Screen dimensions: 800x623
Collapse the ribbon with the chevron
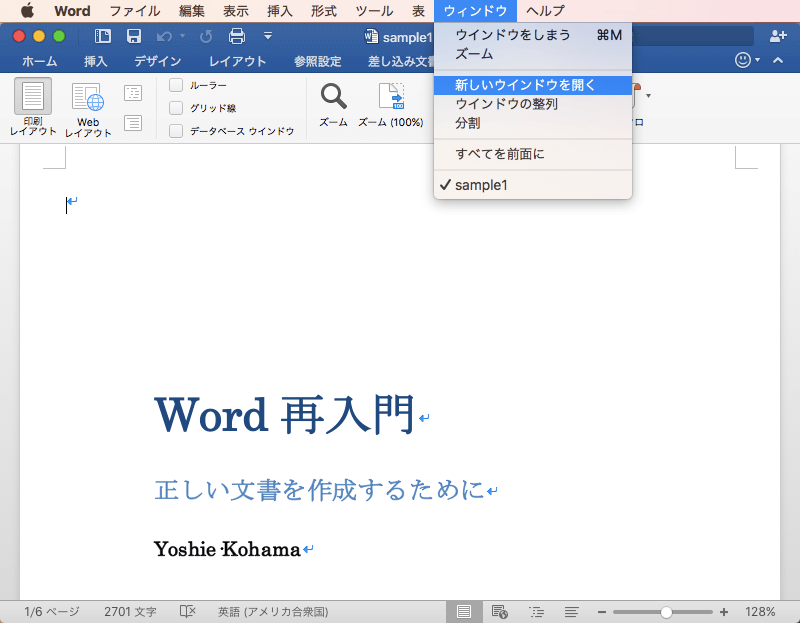[x=778, y=60]
